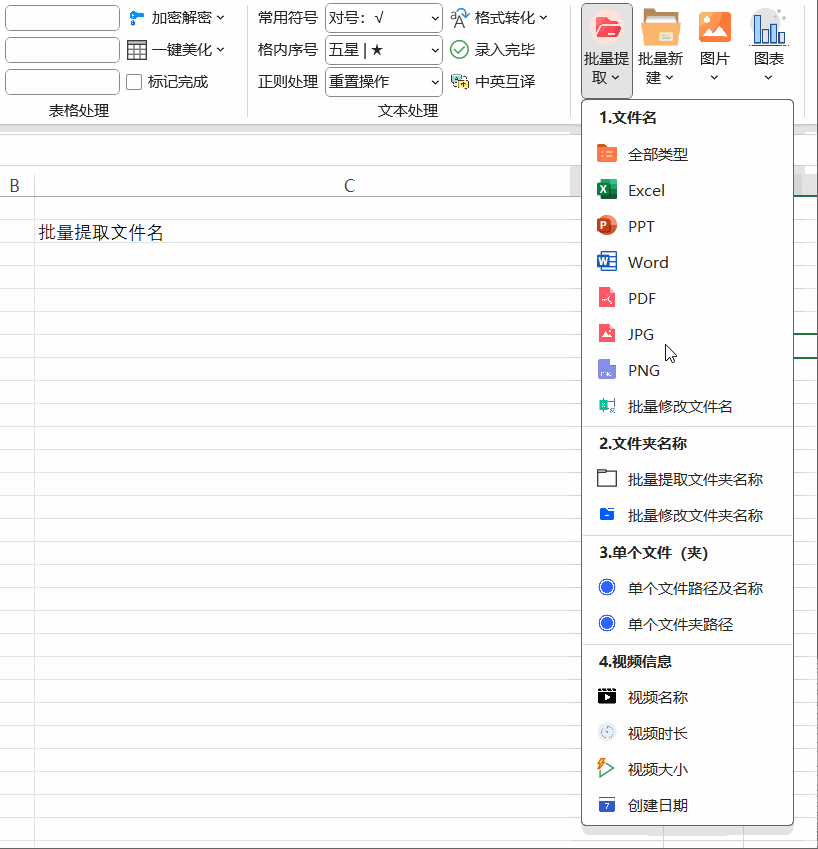The width and height of the screenshot is (818, 849).
Task: Click the 加密解密 key icon
Action: click(x=136, y=18)
